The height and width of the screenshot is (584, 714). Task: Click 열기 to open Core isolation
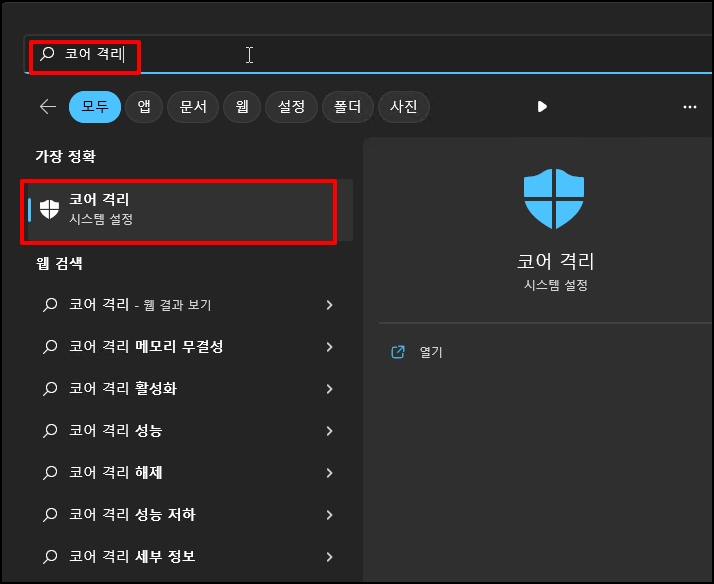431,352
